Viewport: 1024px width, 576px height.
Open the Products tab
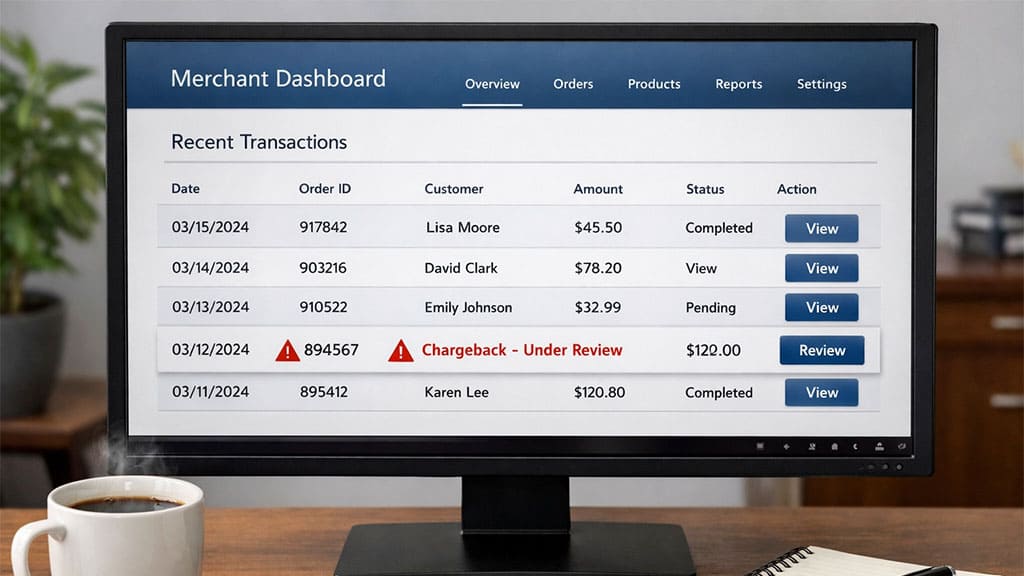click(x=653, y=84)
